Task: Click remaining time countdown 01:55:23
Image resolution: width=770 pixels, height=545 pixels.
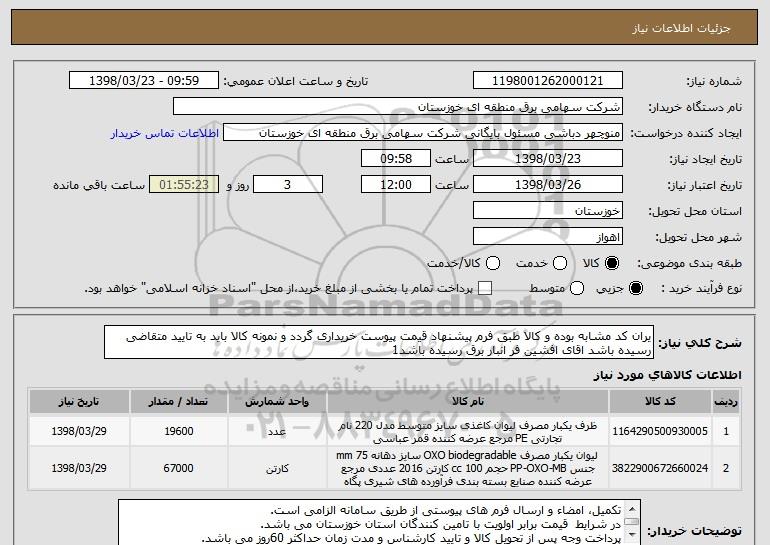Action: (184, 185)
